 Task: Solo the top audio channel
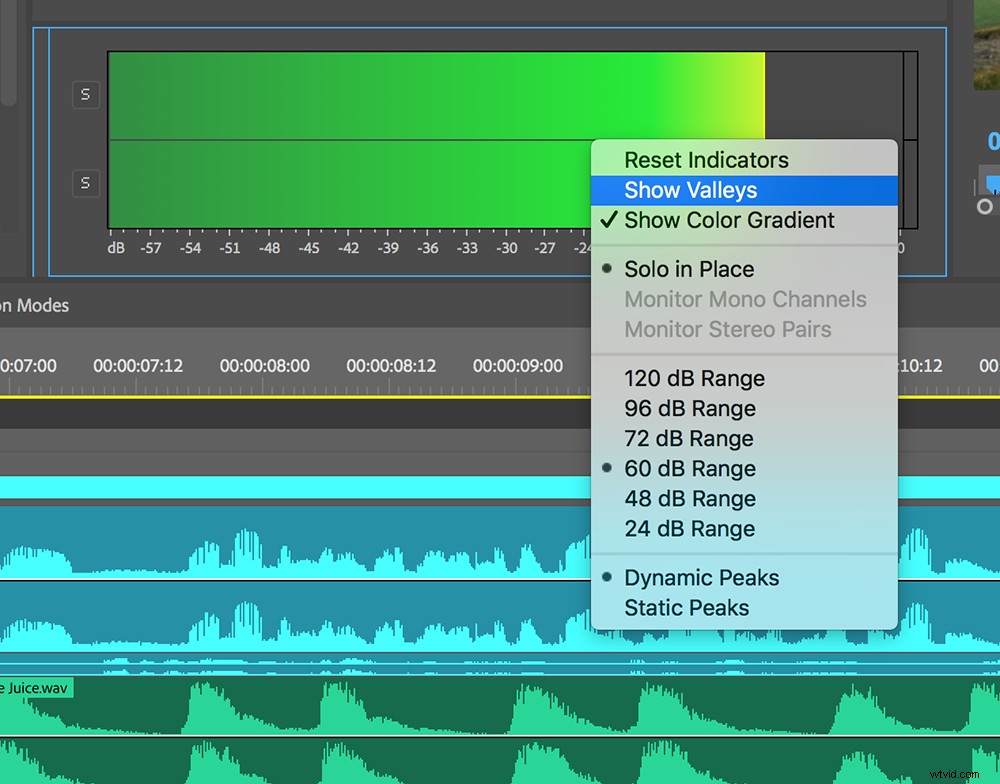click(x=85, y=94)
